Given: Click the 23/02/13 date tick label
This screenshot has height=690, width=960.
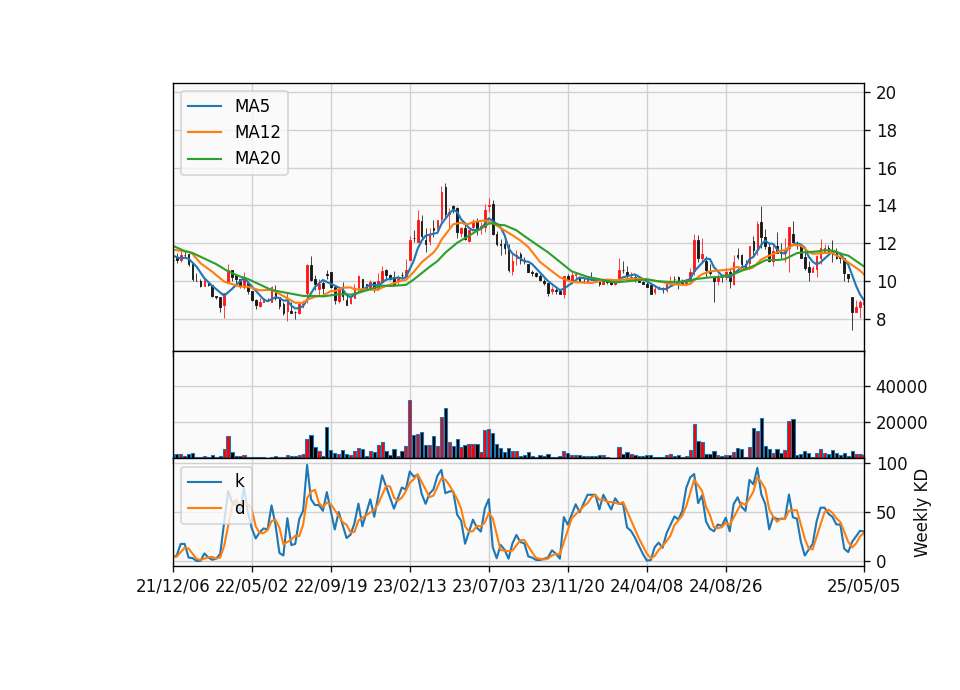Looking at the screenshot, I should pyautogui.click(x=410, y=586).
